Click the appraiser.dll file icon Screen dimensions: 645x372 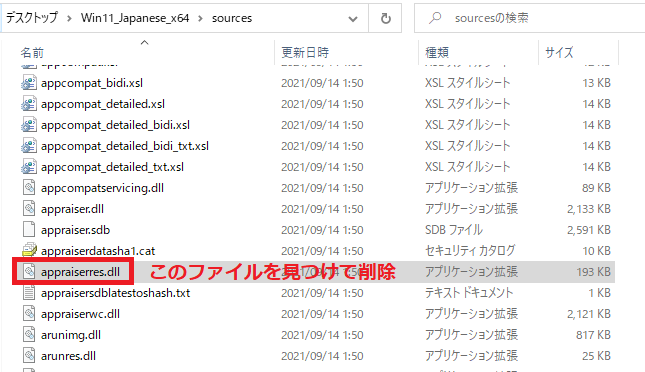coord(29,209)
